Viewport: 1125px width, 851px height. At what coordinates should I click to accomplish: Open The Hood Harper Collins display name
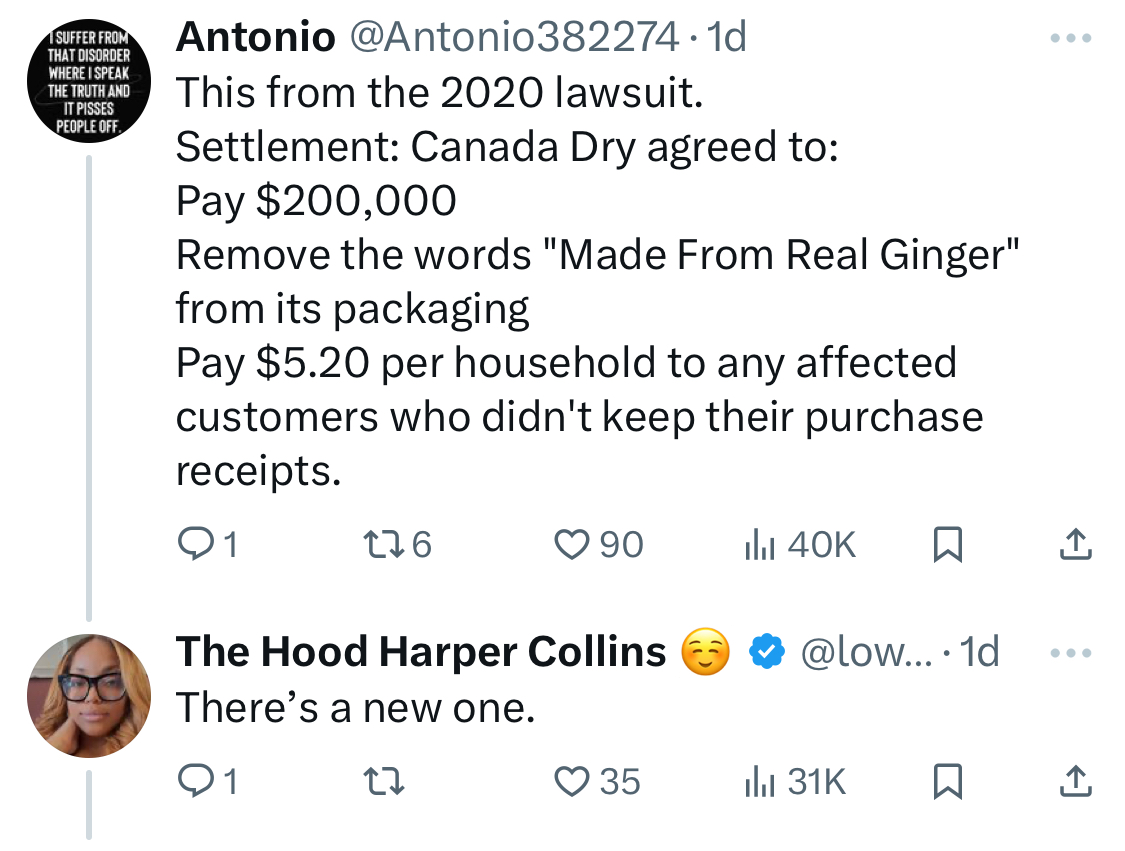click(x=421, y=652)
